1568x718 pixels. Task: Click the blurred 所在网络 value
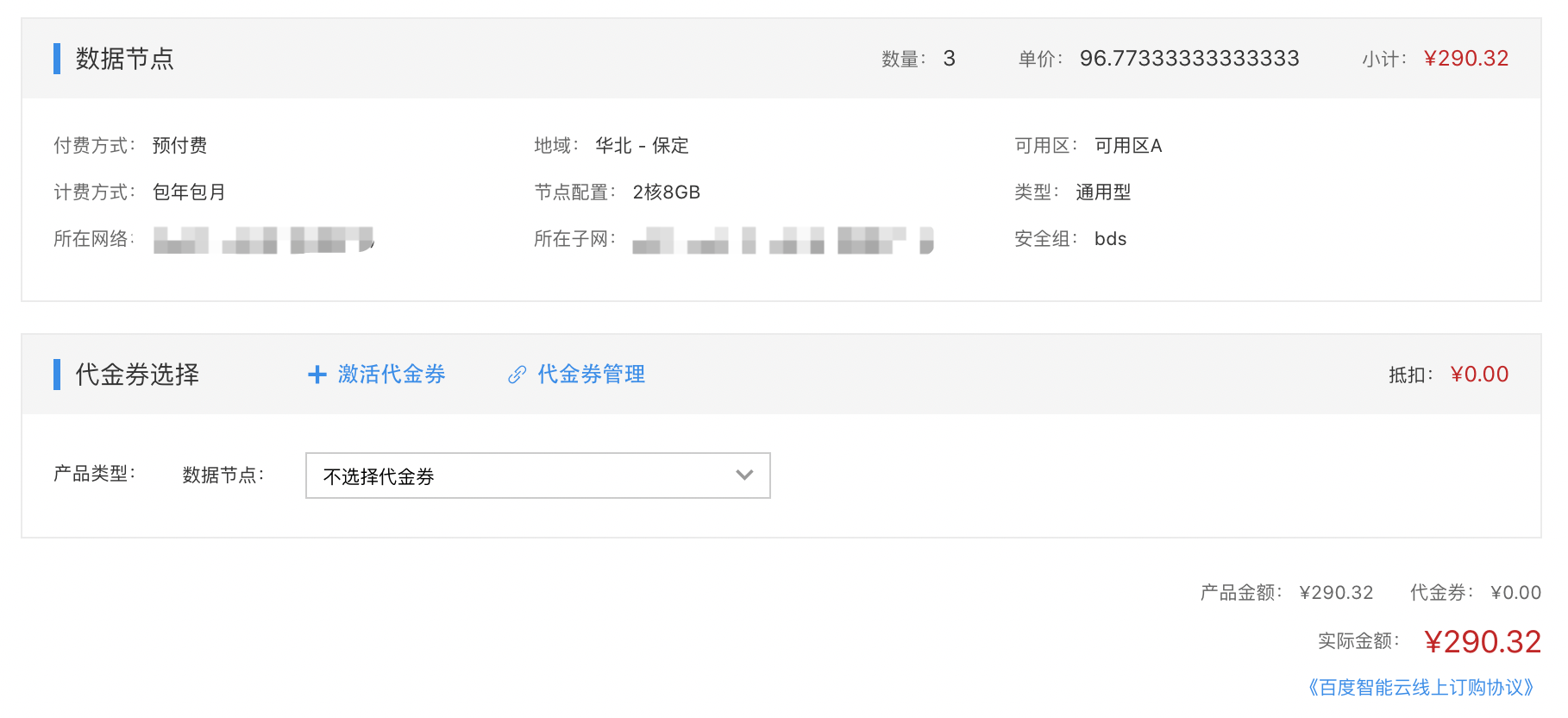click(x=263, y=240)
